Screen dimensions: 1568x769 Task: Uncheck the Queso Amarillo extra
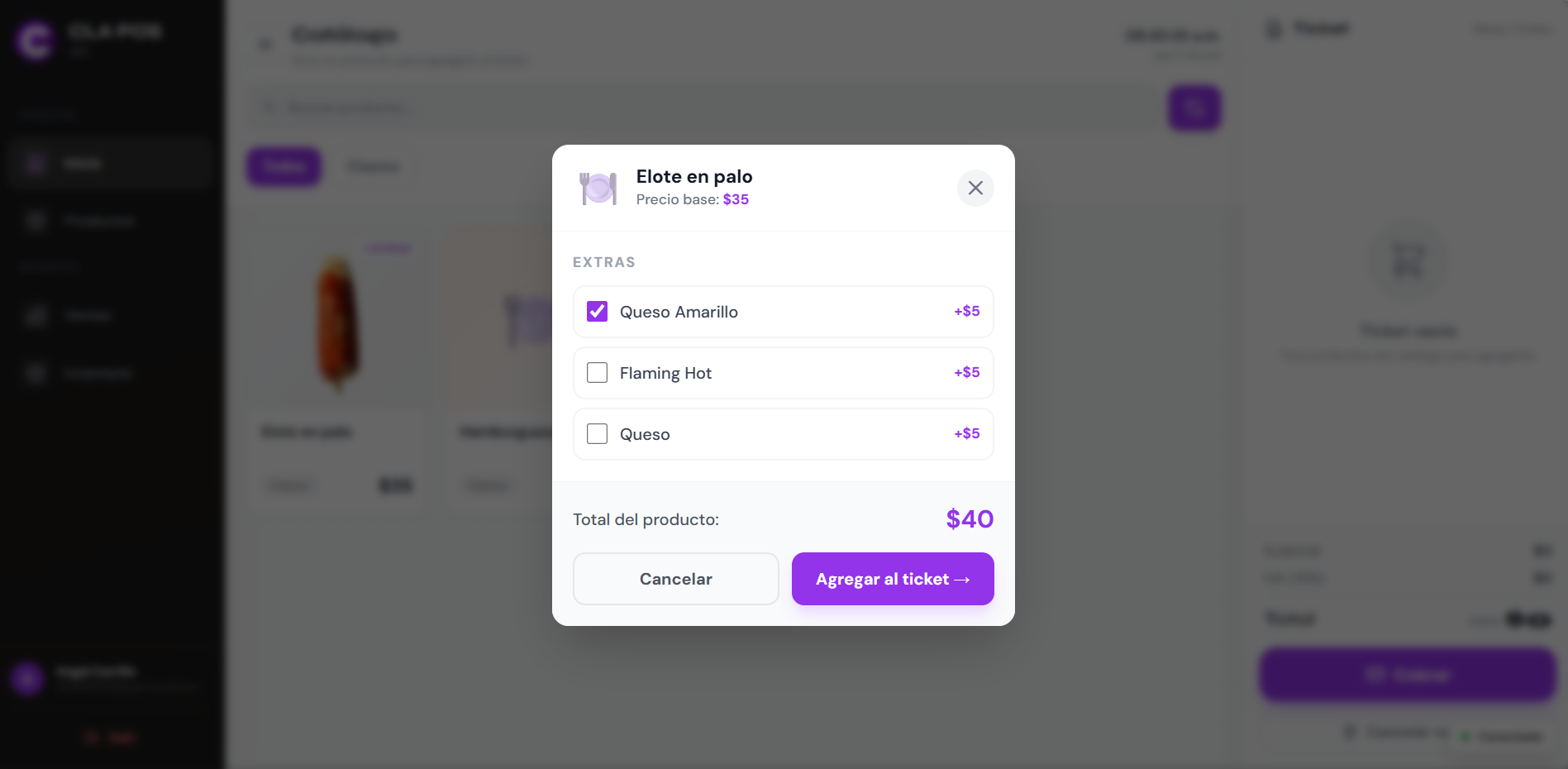(x=597, y=312)
